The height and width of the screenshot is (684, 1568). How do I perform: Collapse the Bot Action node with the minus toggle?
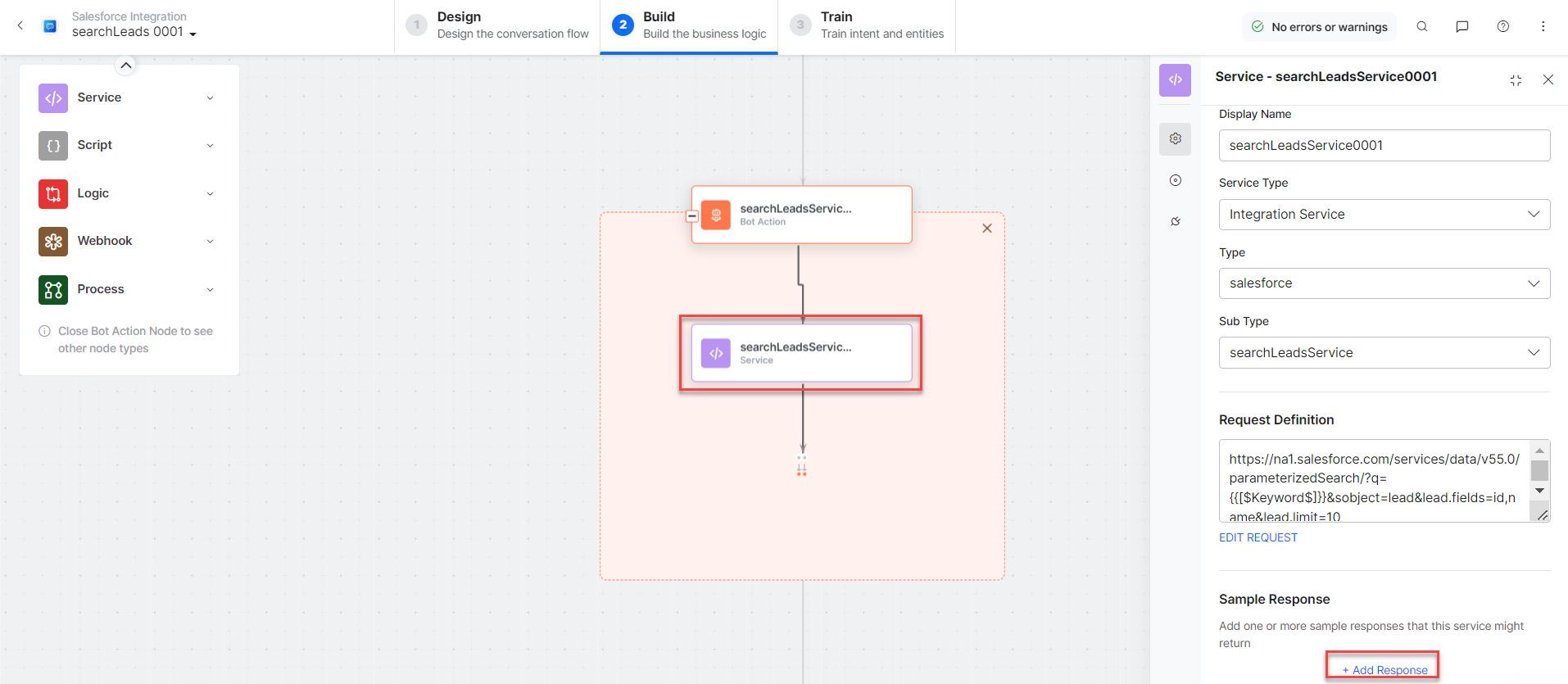pyautogui.click(x=692, y=216)
